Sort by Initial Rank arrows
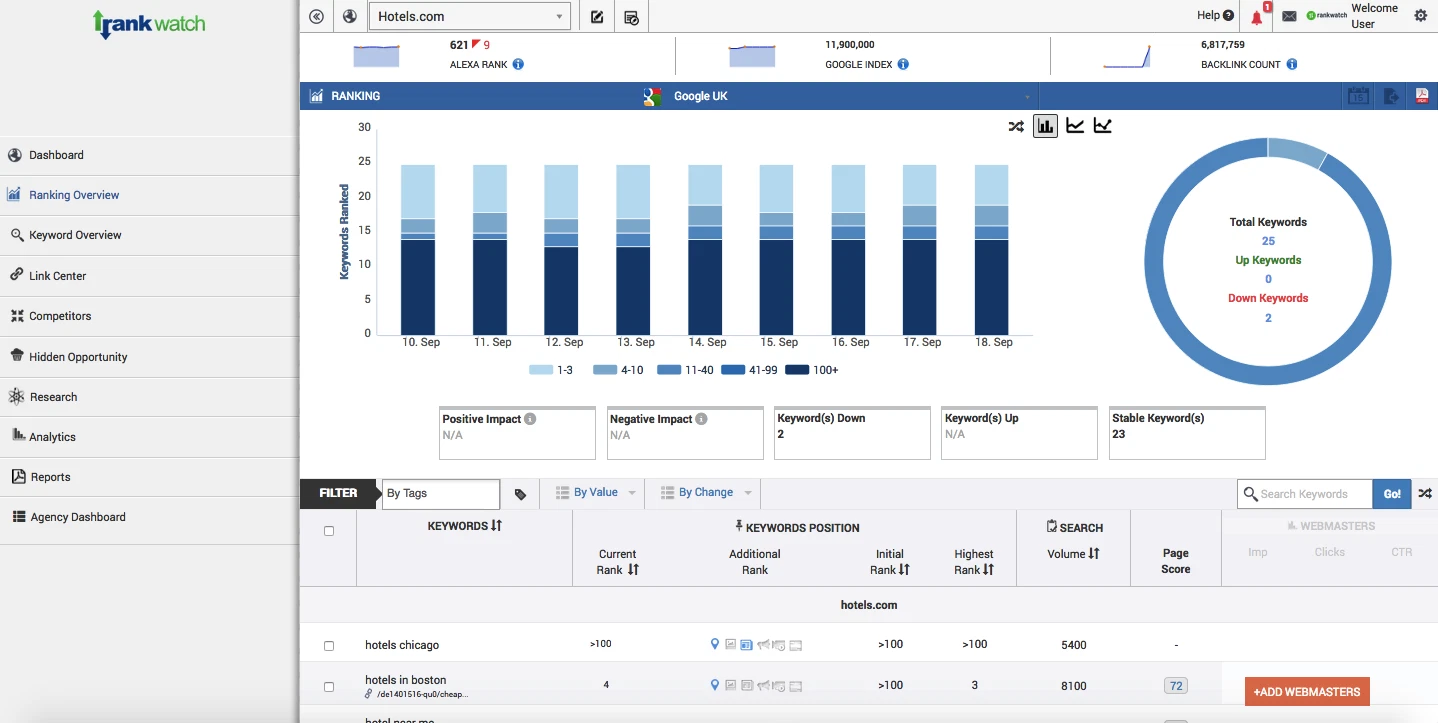1438x723 pixels. coord(904,570)
